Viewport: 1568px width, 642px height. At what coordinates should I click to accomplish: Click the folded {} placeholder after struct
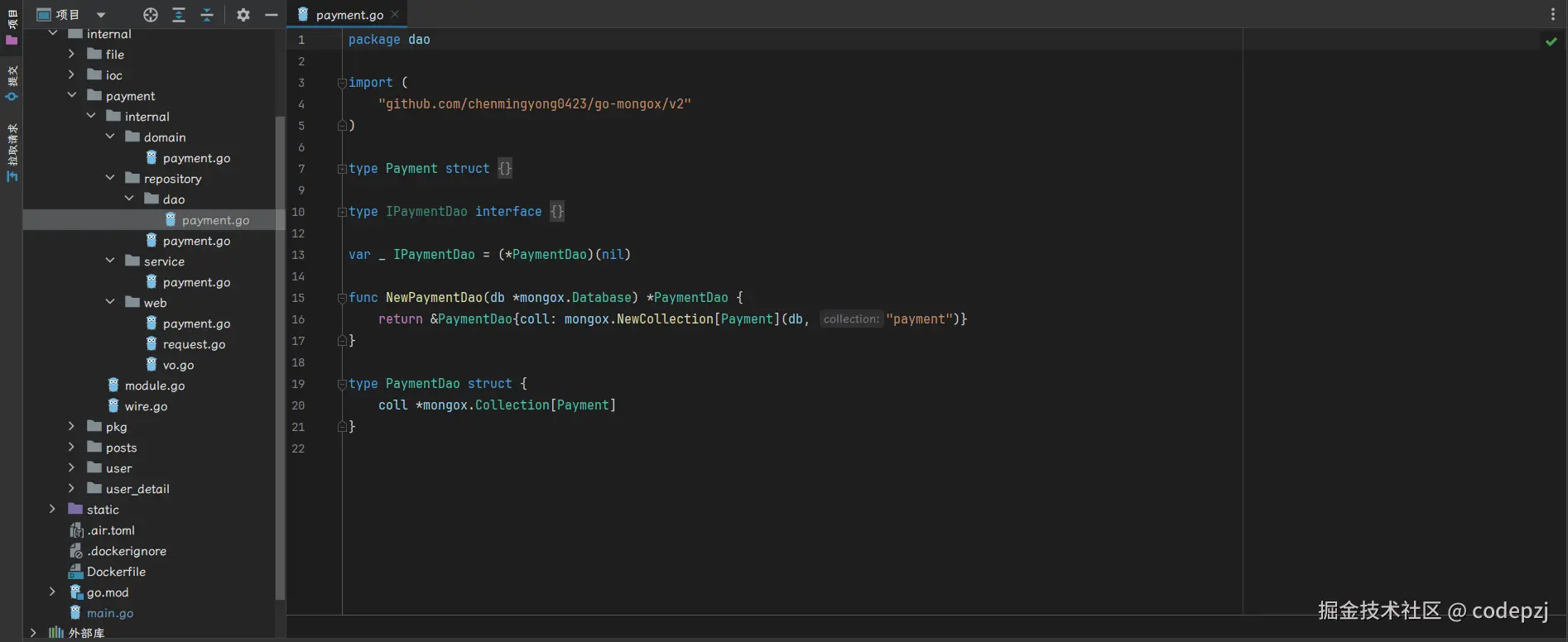(505, 169)
